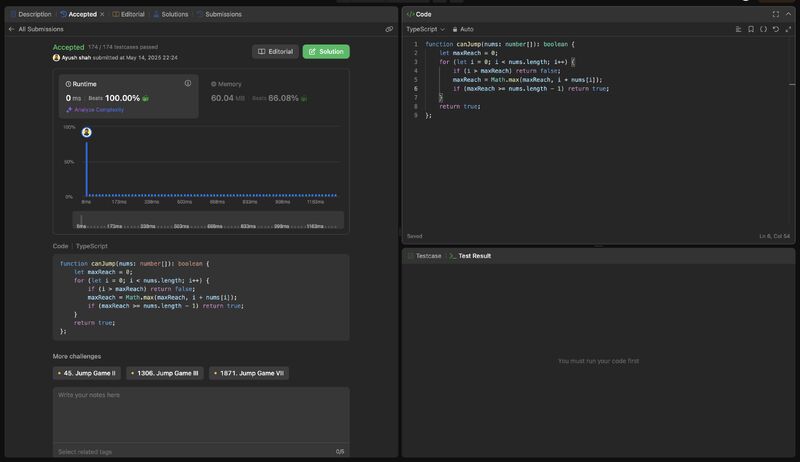This screenshot has height=462, width=800.
Task: Click the bookmark icon in the editor toolbar
Action: [x=751, y=29]
